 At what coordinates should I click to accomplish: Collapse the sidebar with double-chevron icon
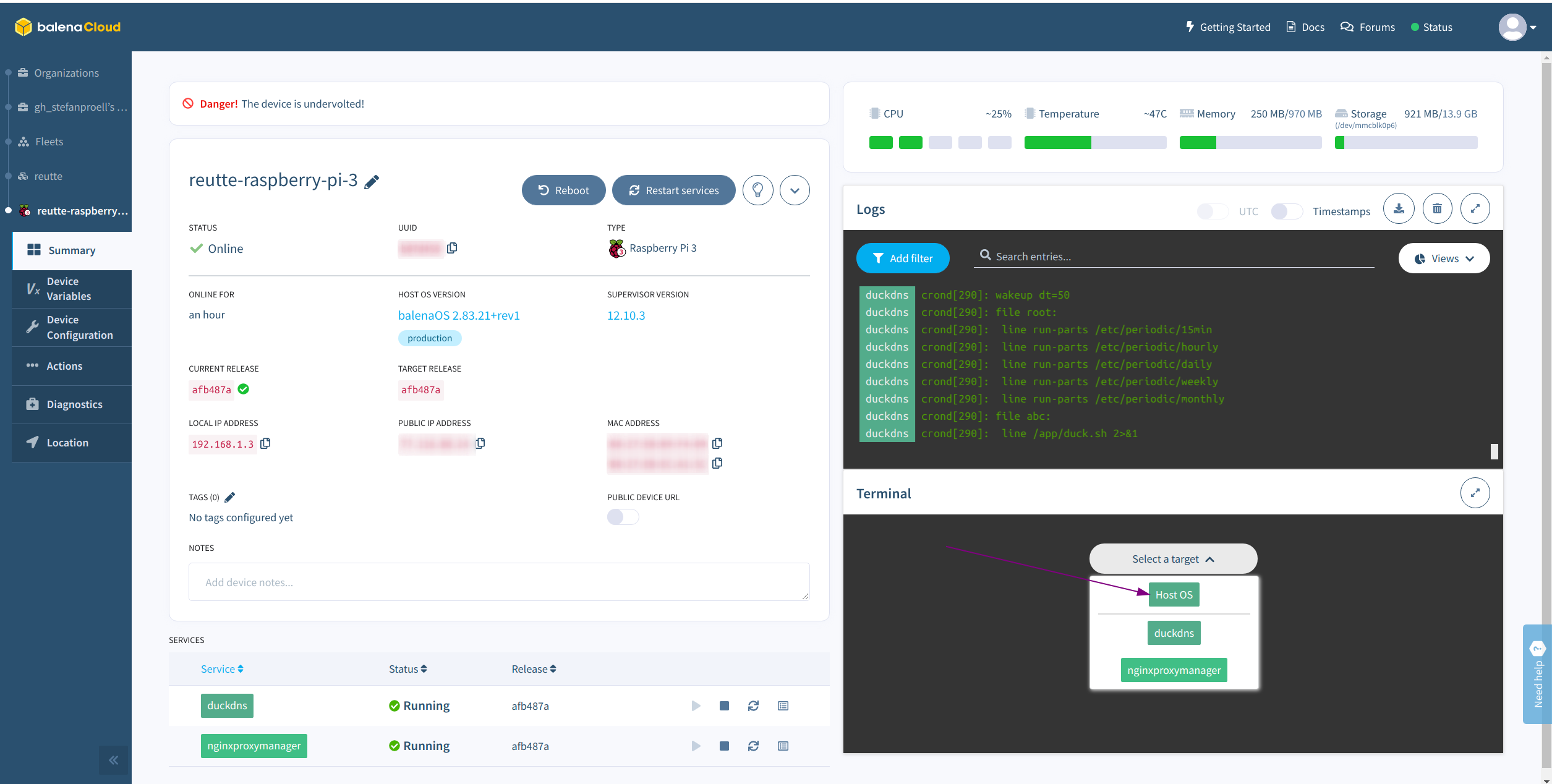113,760
